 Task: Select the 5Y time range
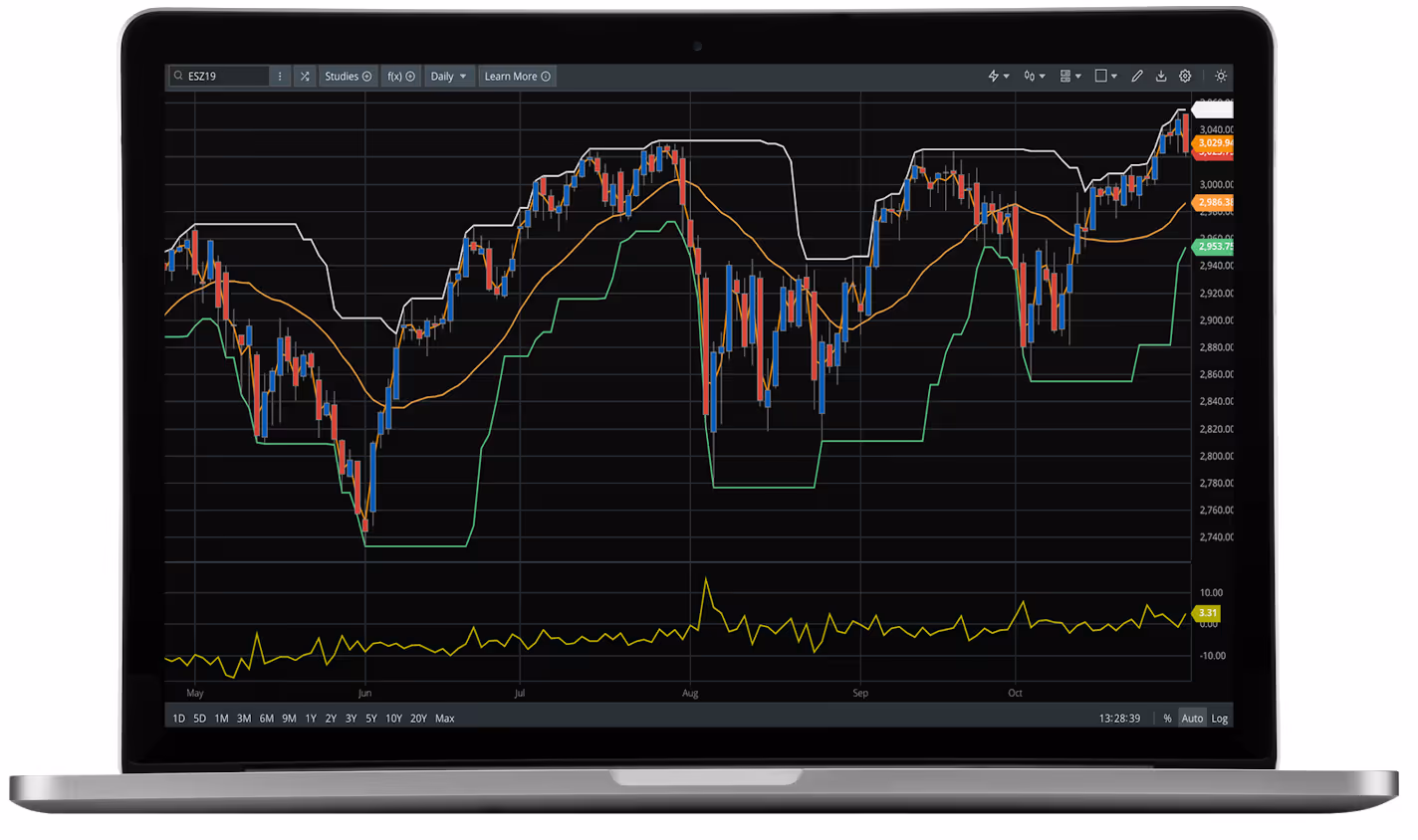(x=371, y=718)
